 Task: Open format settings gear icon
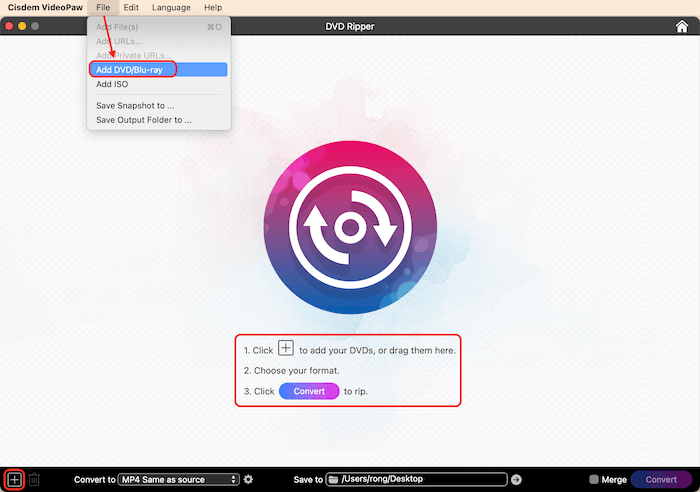tap(248, 480)
